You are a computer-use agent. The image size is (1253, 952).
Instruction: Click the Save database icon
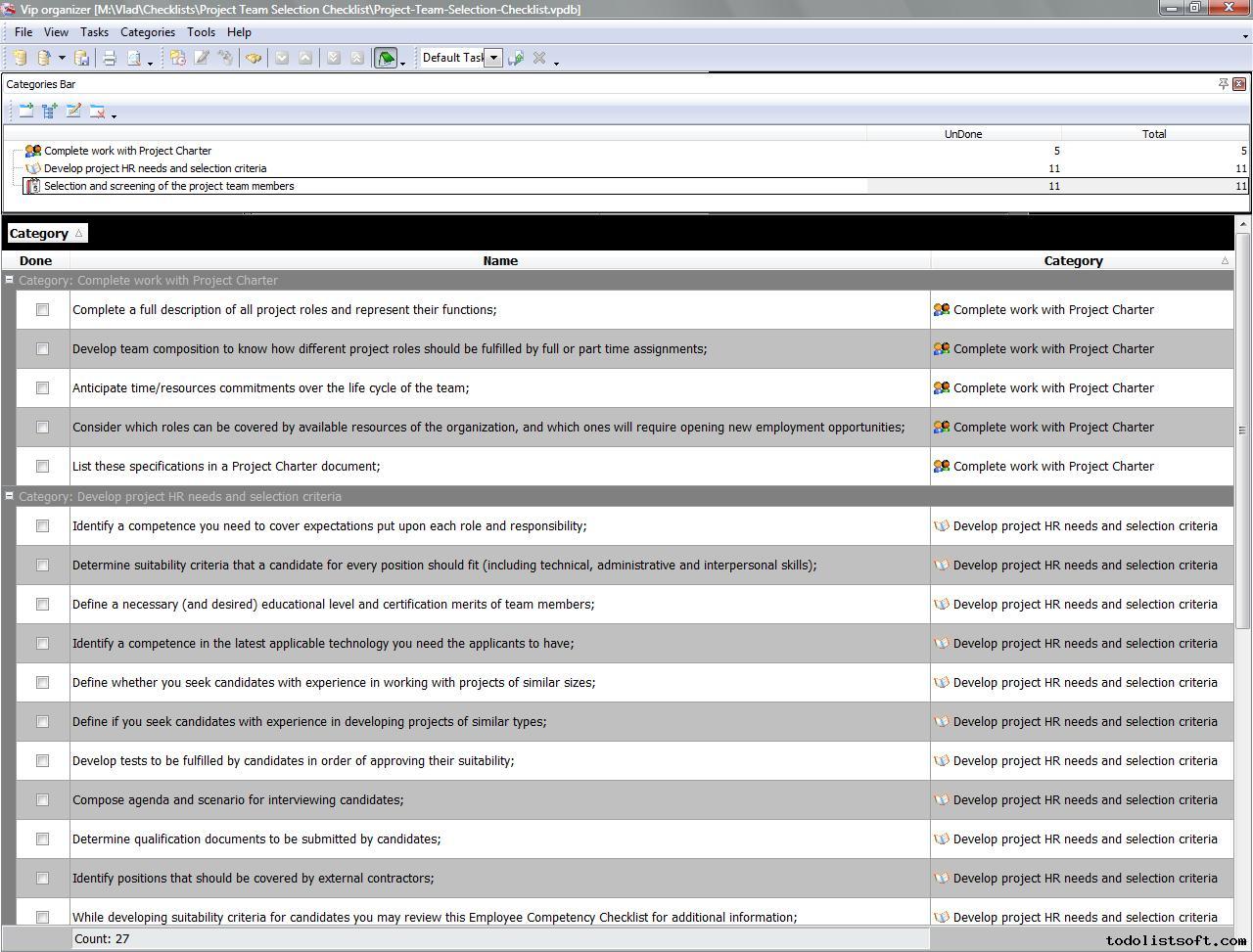click(x=82, y=59)
